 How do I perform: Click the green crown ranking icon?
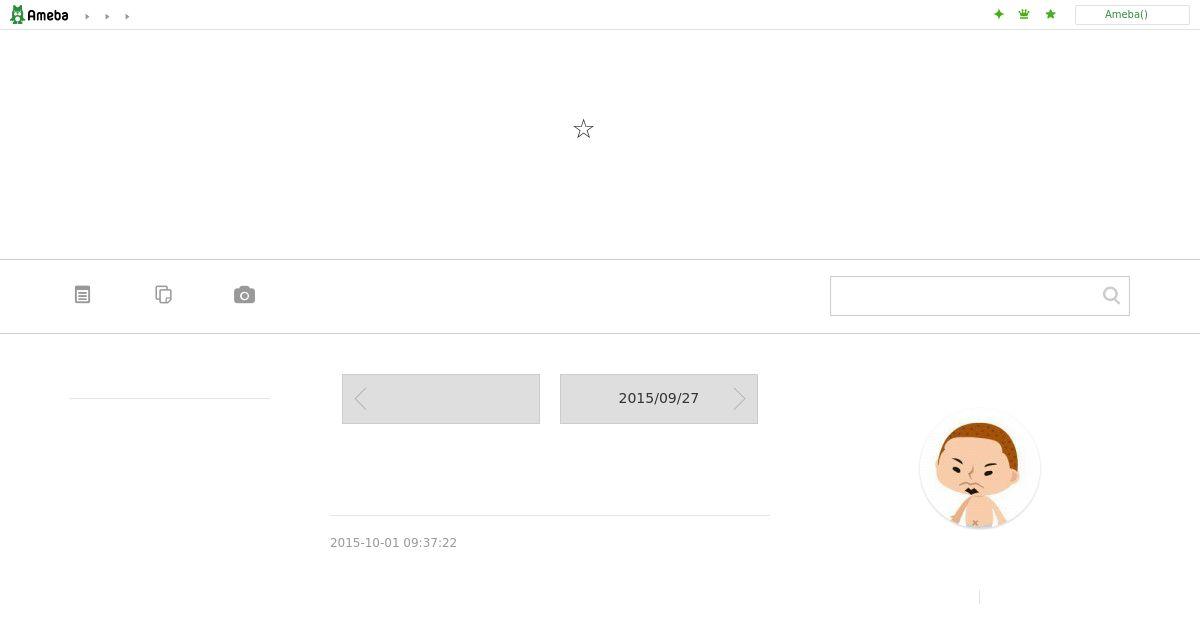(x=1024, y=14)
